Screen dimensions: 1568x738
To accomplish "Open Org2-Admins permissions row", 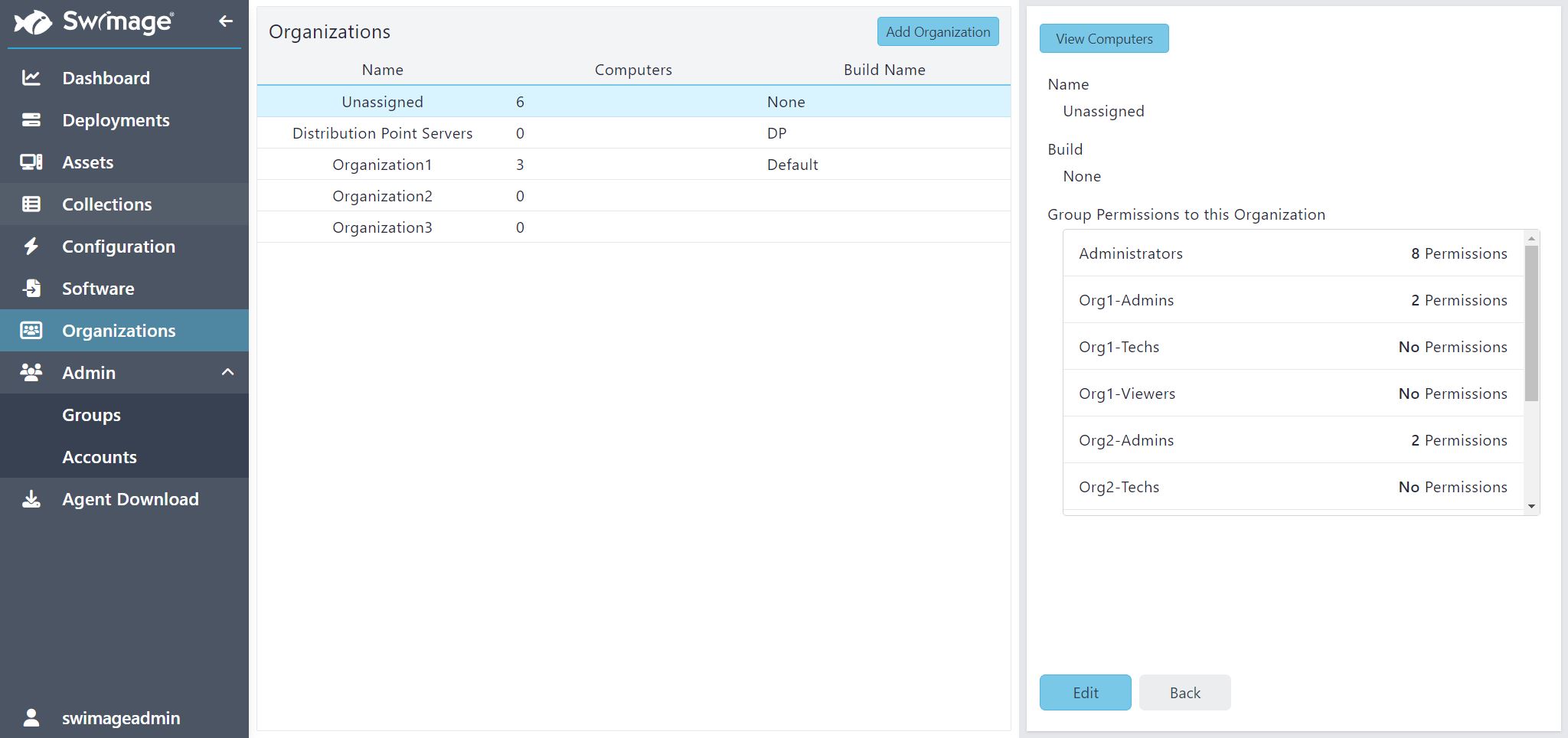I will click(1293, 440).
